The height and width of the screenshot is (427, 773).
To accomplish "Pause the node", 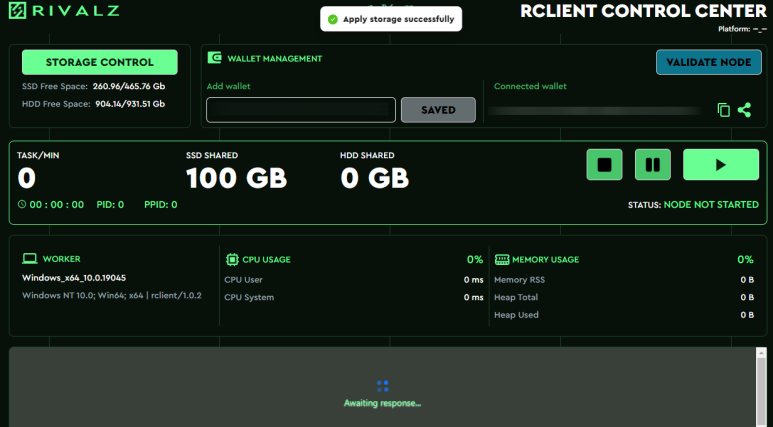I will pos(653,164).
